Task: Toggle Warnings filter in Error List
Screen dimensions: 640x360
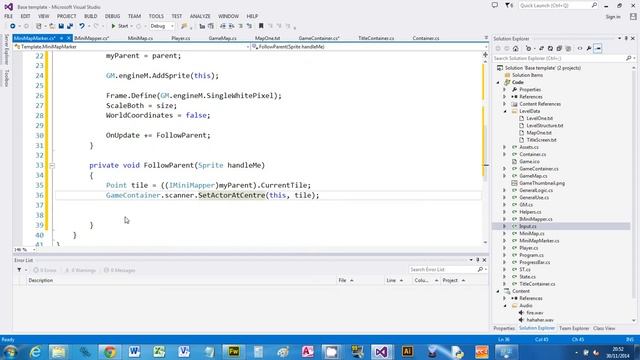Action: pyautogui.click(x=80, y=270)
